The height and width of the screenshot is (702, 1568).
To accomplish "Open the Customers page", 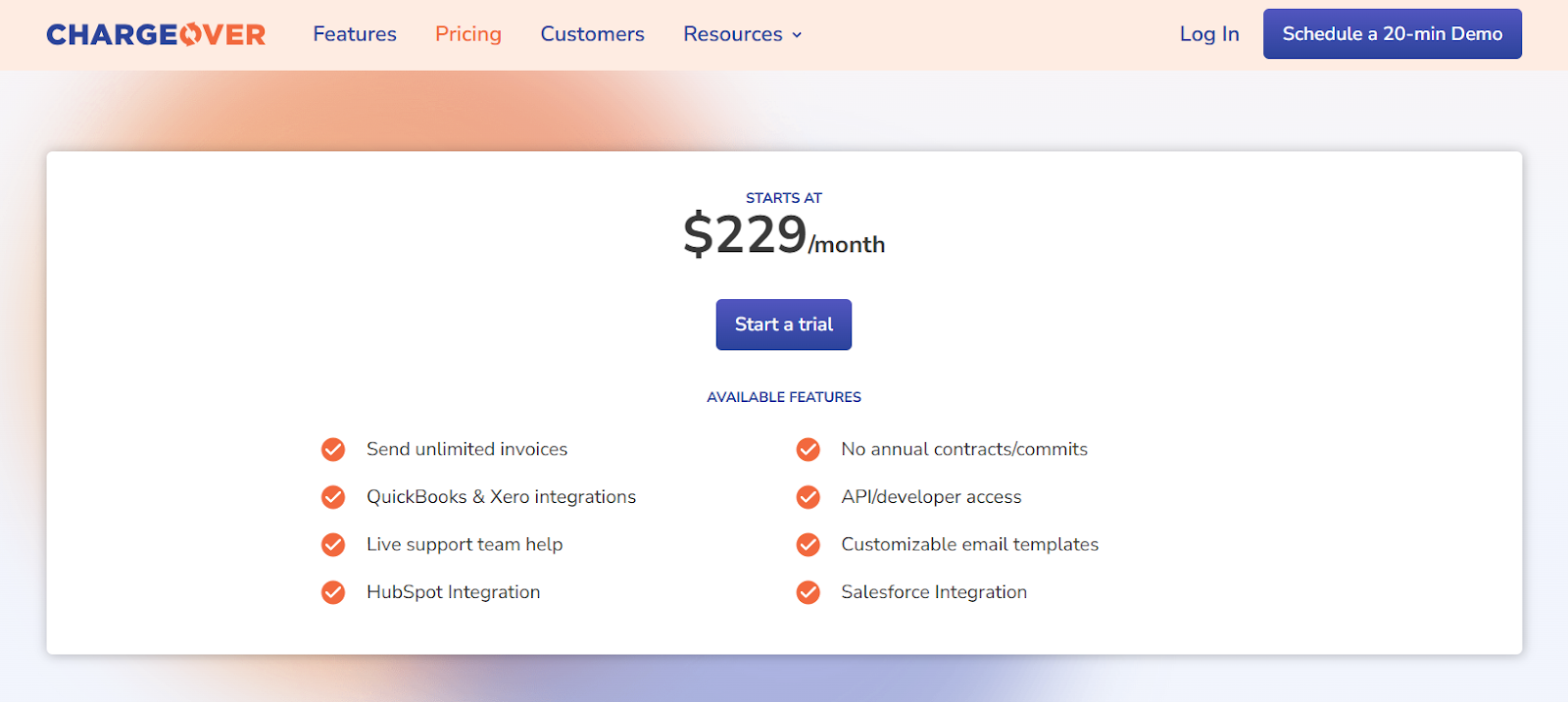I will [x=592, y=34].
